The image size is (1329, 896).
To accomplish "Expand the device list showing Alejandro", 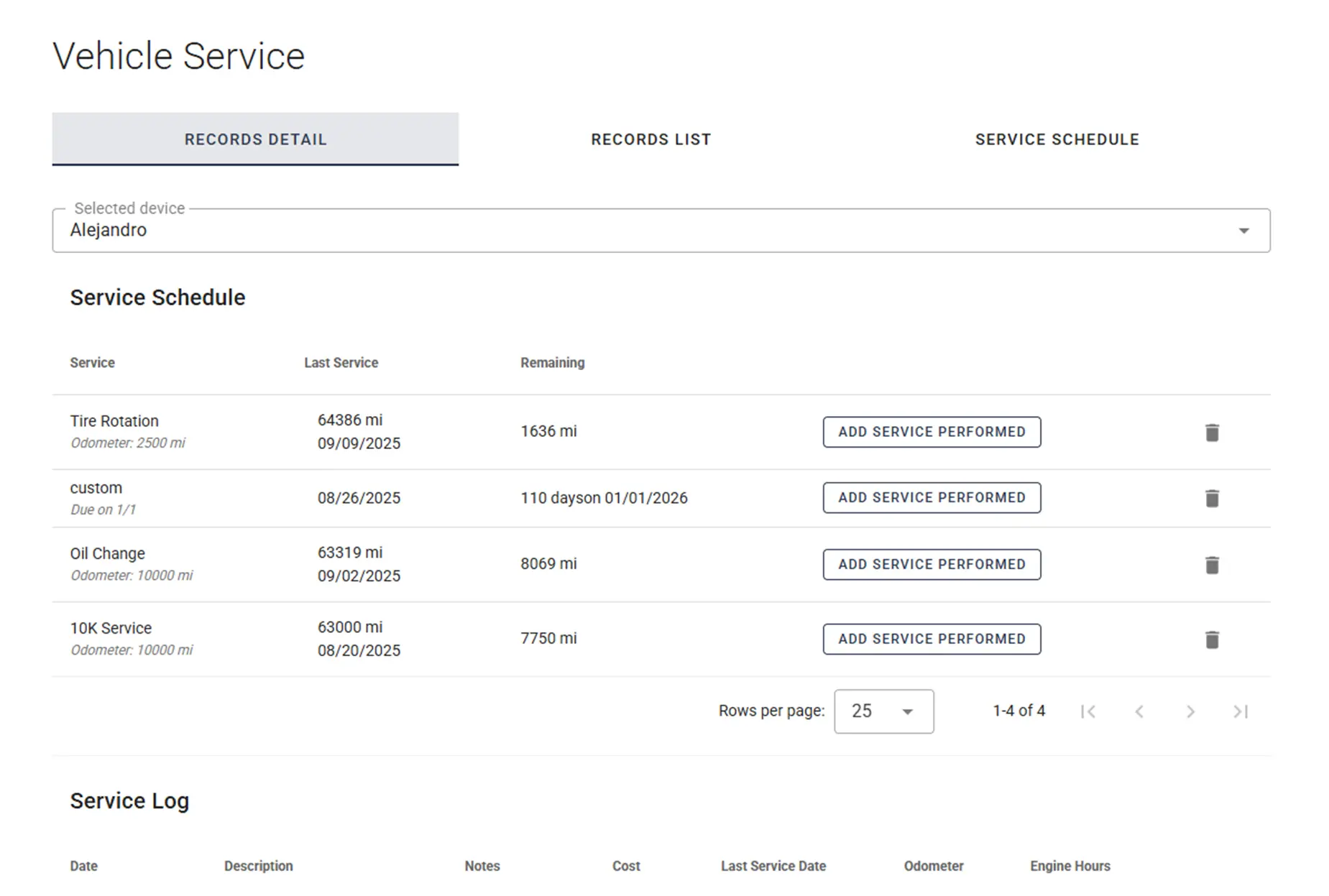I will (1243, 231).
